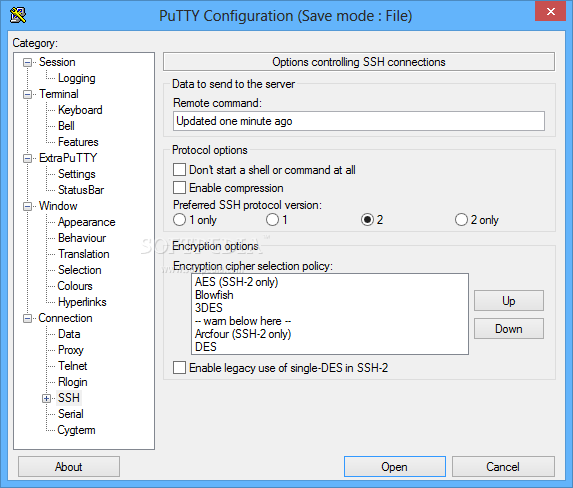Viewport: 573px width, 488px height.
Task: Collapse the Terminal tree node
Action: click(27, 95)
